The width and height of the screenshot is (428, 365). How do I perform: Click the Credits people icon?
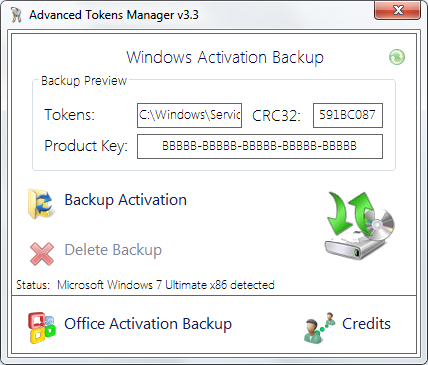coord(319,327)
